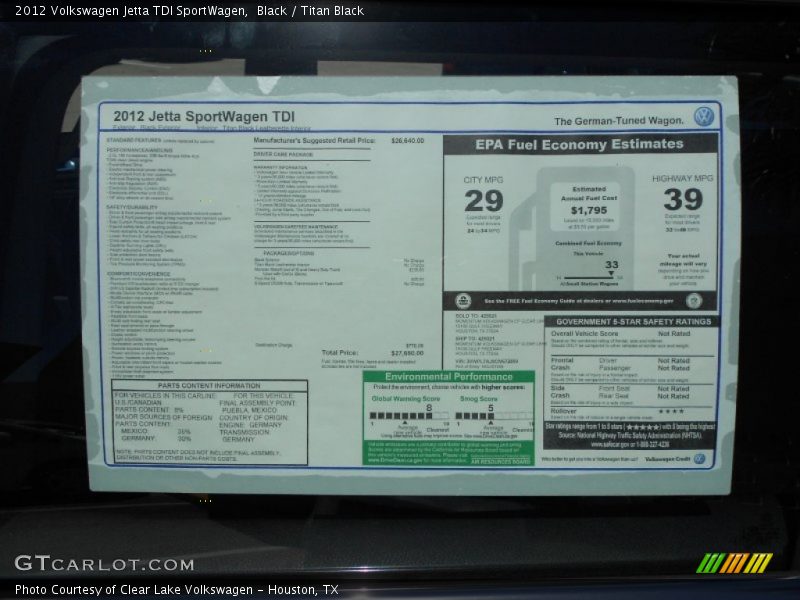
Task: Click the 'Combined Fuel Economy' label
Action: tap(588, 243)
